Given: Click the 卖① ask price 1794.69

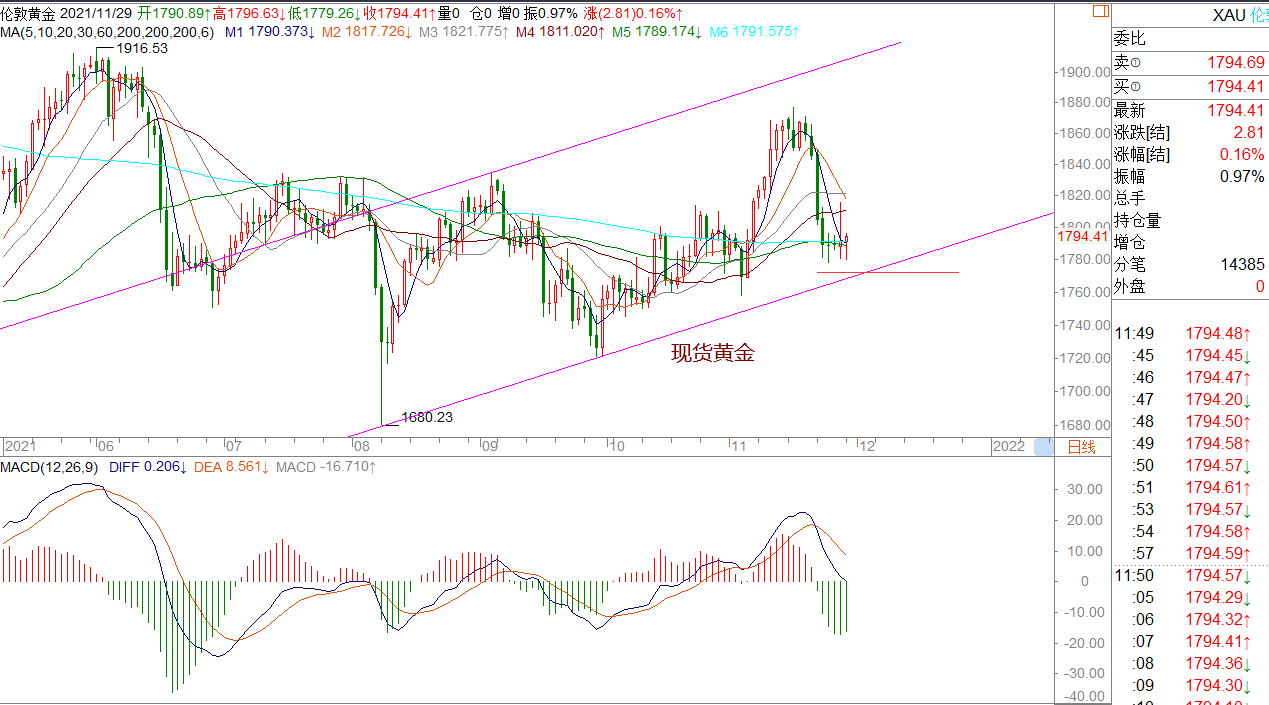Looking at the screenshot, I should (1235, 63).
